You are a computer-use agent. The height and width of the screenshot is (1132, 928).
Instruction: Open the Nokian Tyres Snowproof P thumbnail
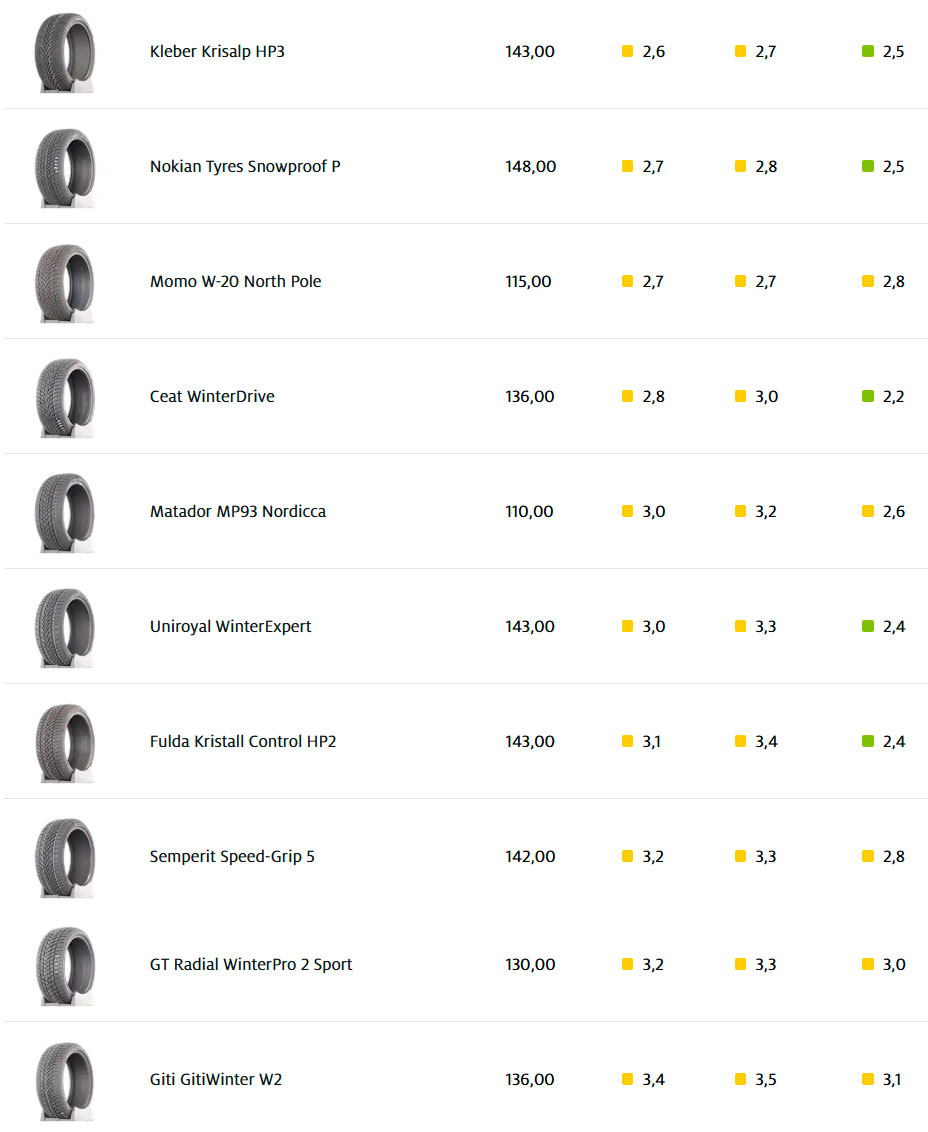(x=65, y=167)
